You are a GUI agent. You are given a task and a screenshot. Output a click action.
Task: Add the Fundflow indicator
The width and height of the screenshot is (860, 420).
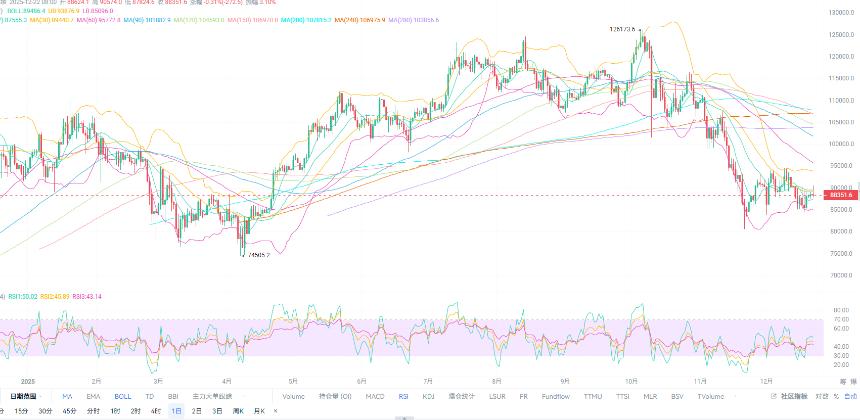click(x=556, y=396)
